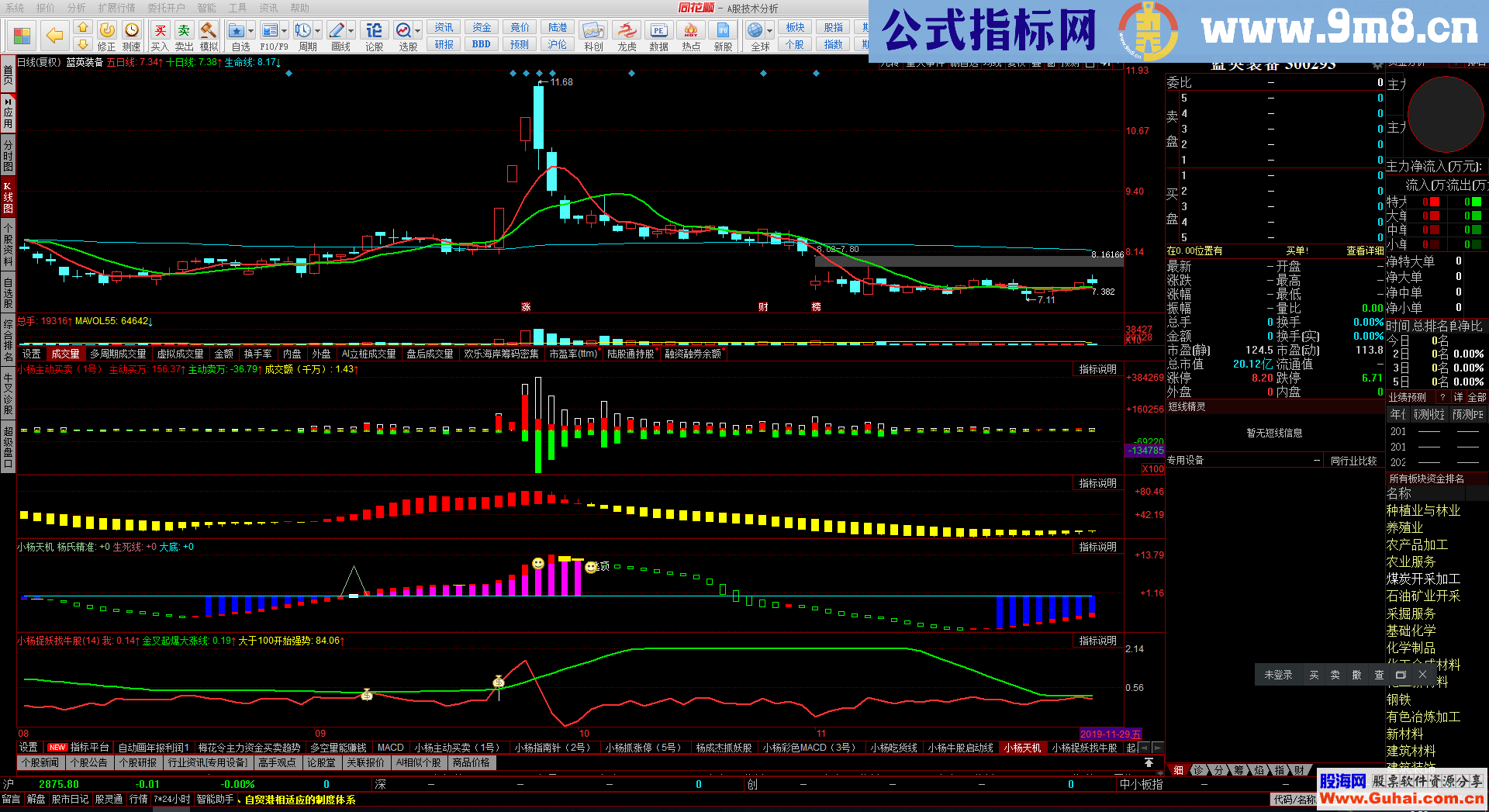This screenshot has width=1489, height=812.
Task: Switch to the MACD indicator tab
Action: coord(390,748)
